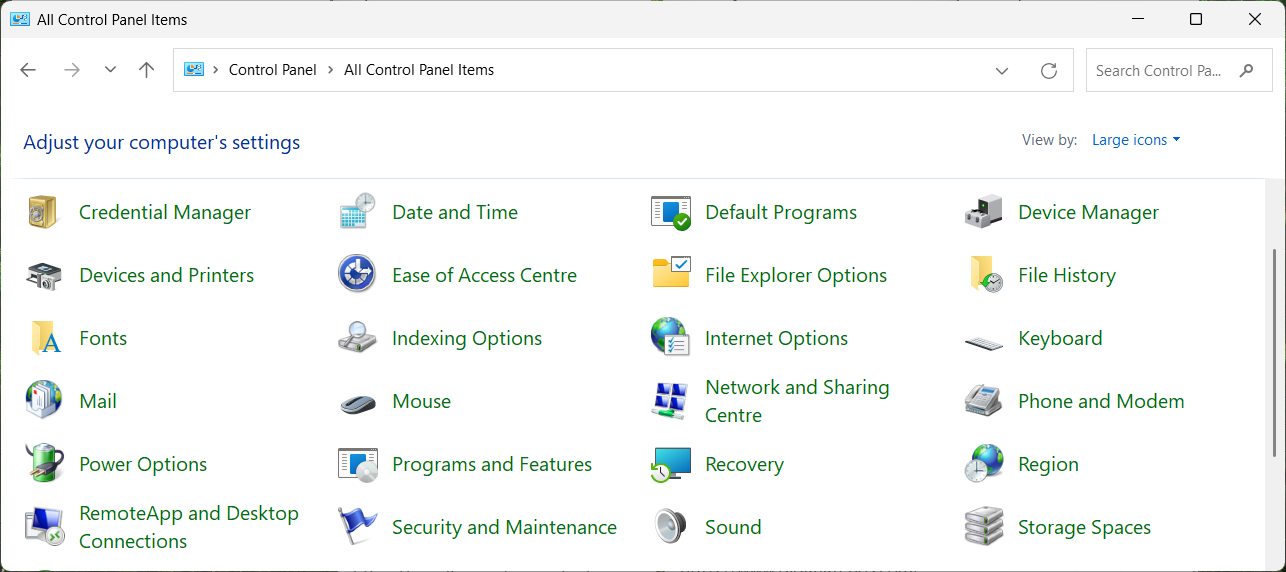
Task: Open the Programs and Features link
Action: click(492, 464)
